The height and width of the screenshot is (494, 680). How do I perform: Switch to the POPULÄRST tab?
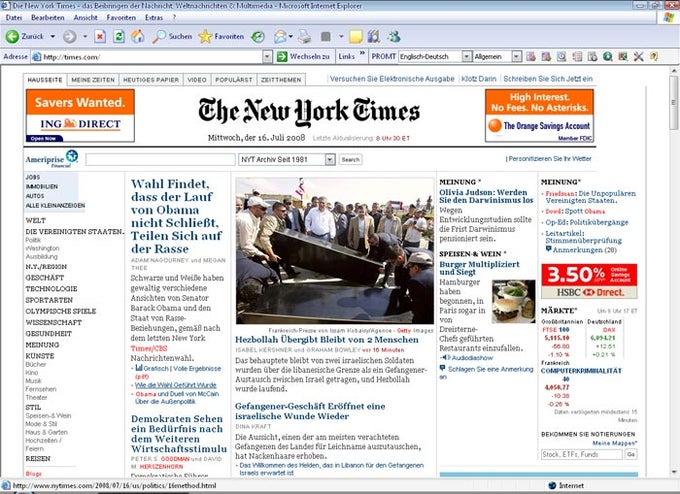234,80
